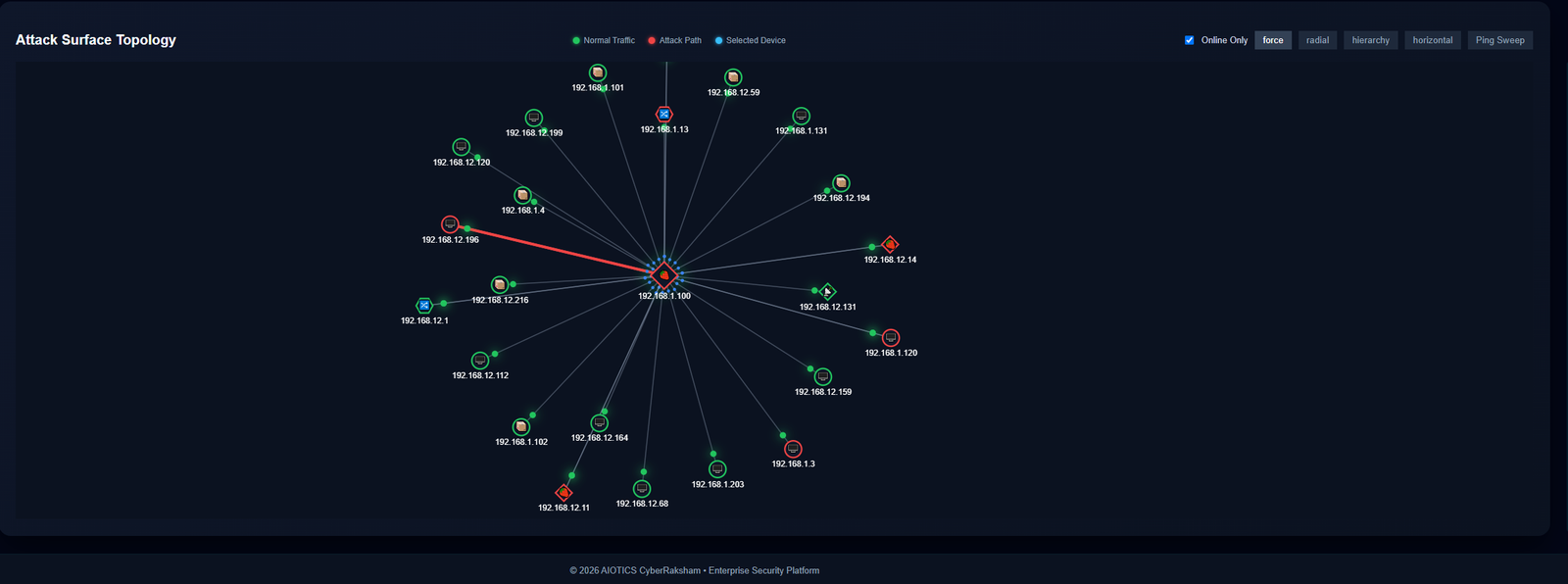Start a Ping Sweep
Viewport: 1568px width, 584px height.
coord(1500,40)
